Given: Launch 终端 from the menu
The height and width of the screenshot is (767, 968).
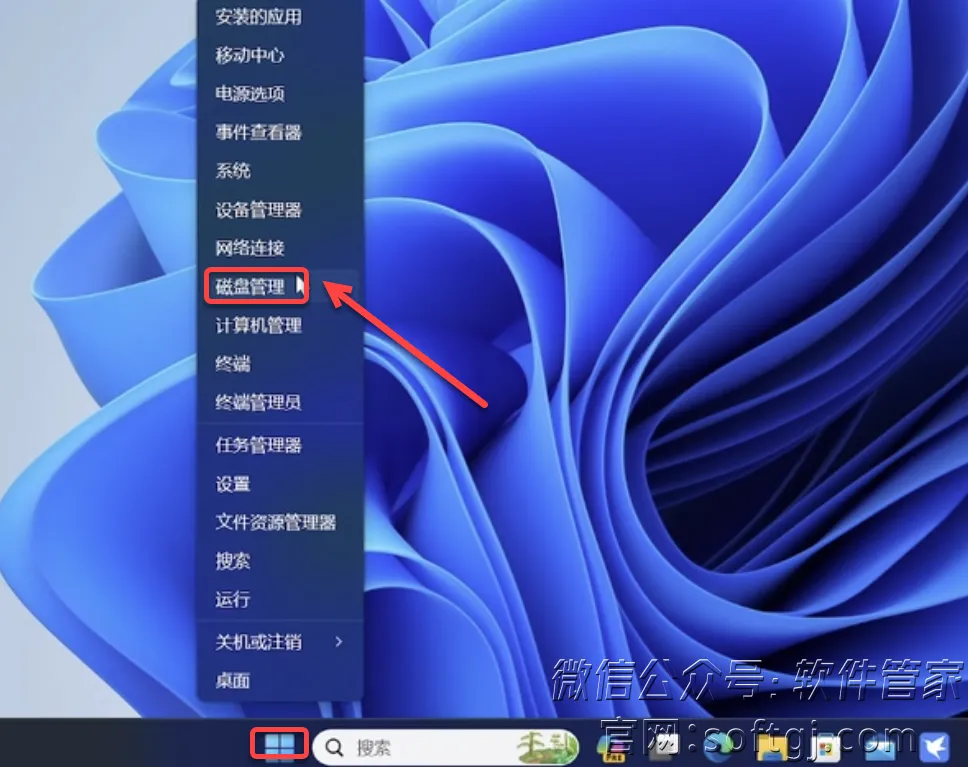Looking at the screenshot, I should [280, 364].
